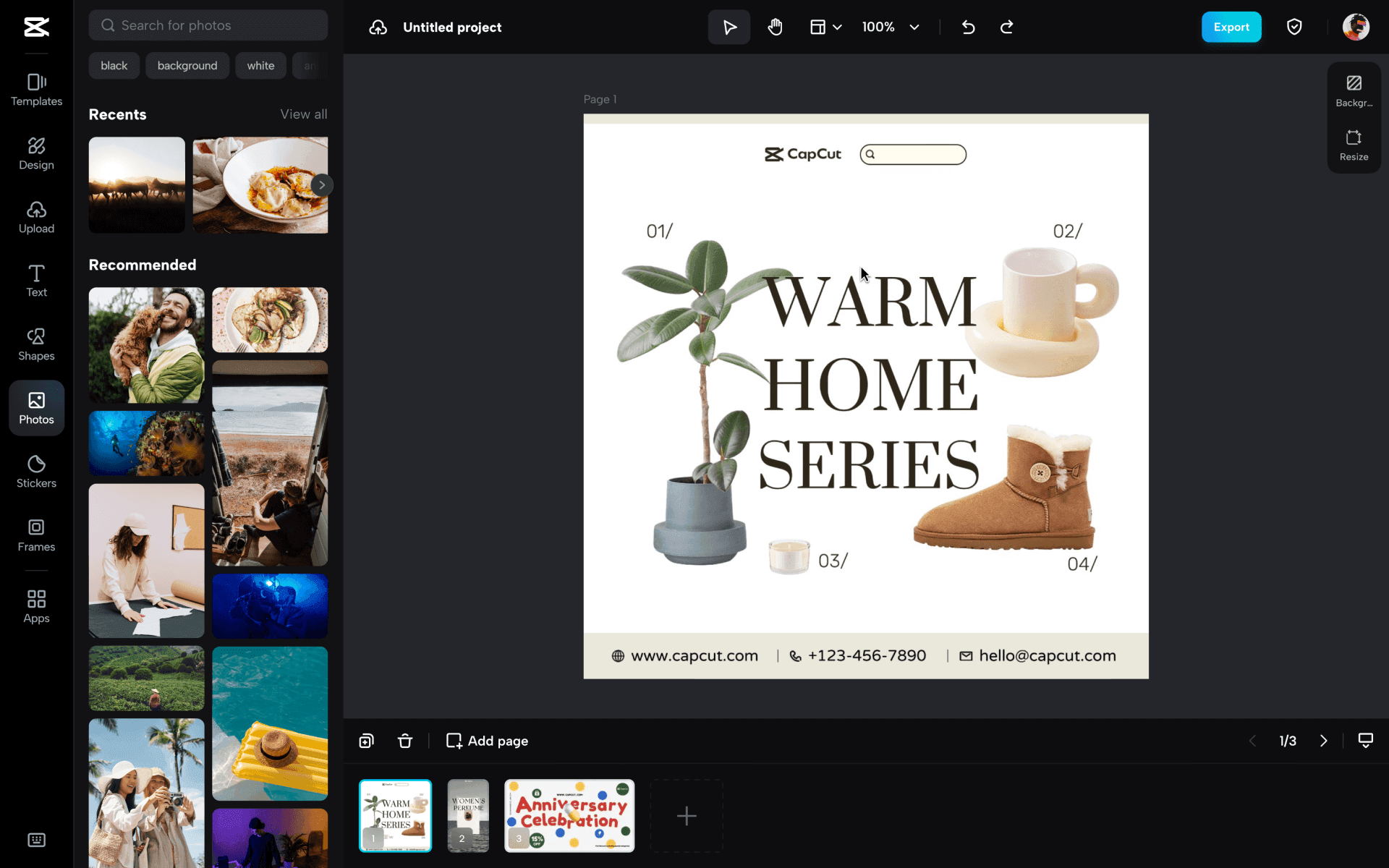The width and height of the screenshot is (1389, 868).
Task: Click the Export button
Action: tap(1231, 27)
